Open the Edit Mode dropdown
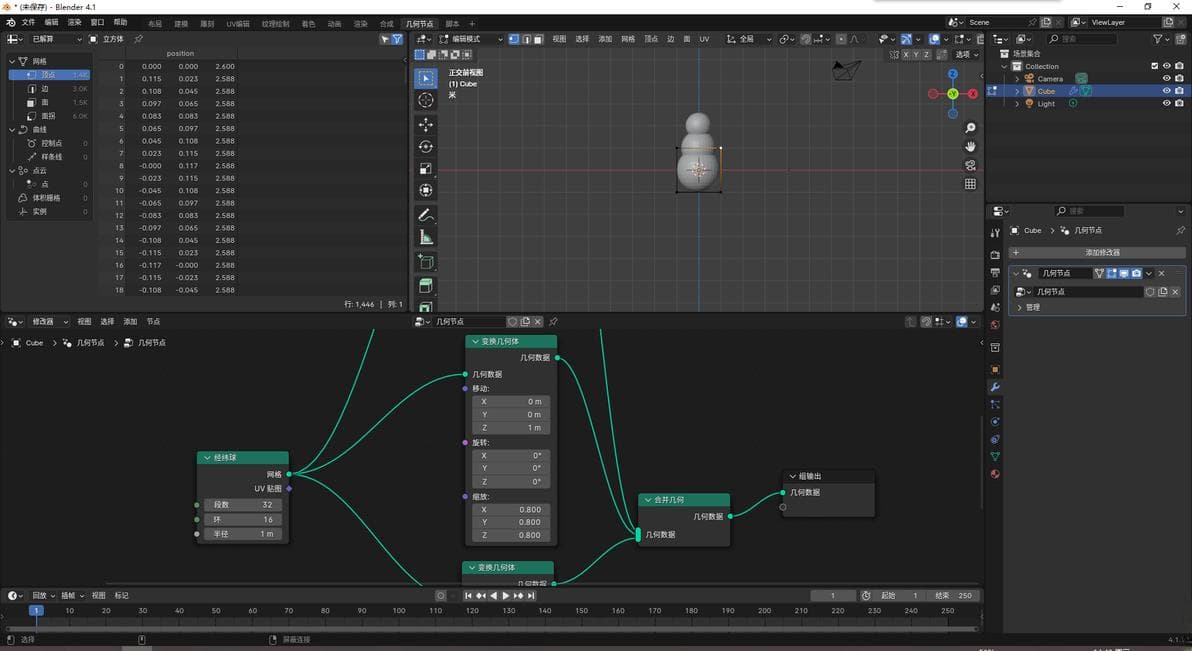The height and width of the screenshot is (651, 1192). click(x=471, y=39)
